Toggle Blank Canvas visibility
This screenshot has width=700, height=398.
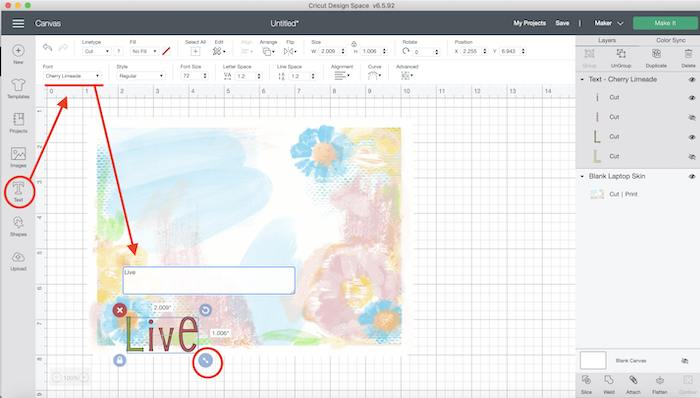[684, 361]
